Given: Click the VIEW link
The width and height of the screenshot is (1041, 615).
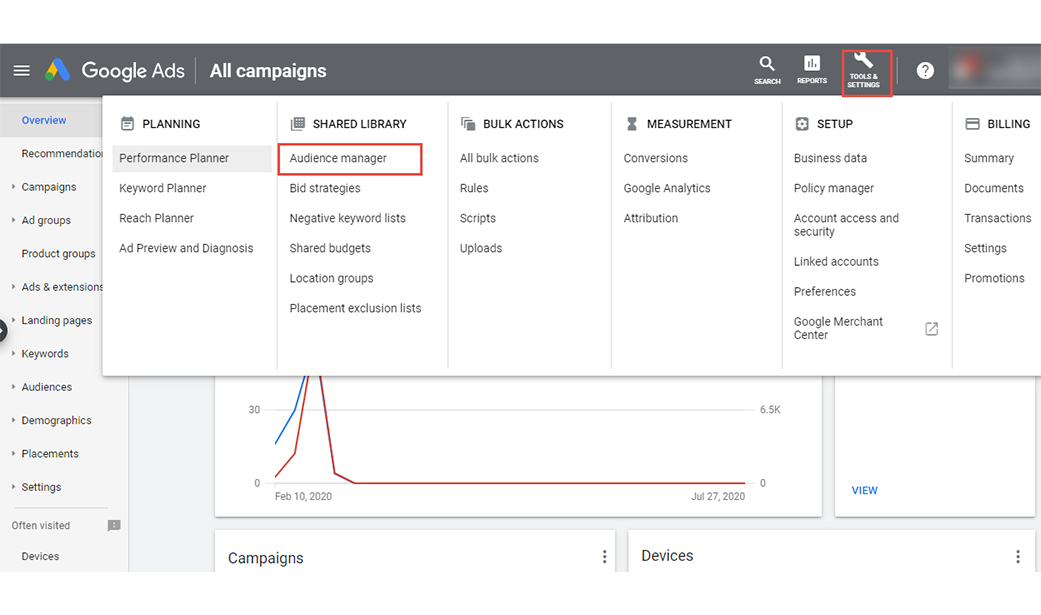Looking at the screenshot, I should [864, 490].
